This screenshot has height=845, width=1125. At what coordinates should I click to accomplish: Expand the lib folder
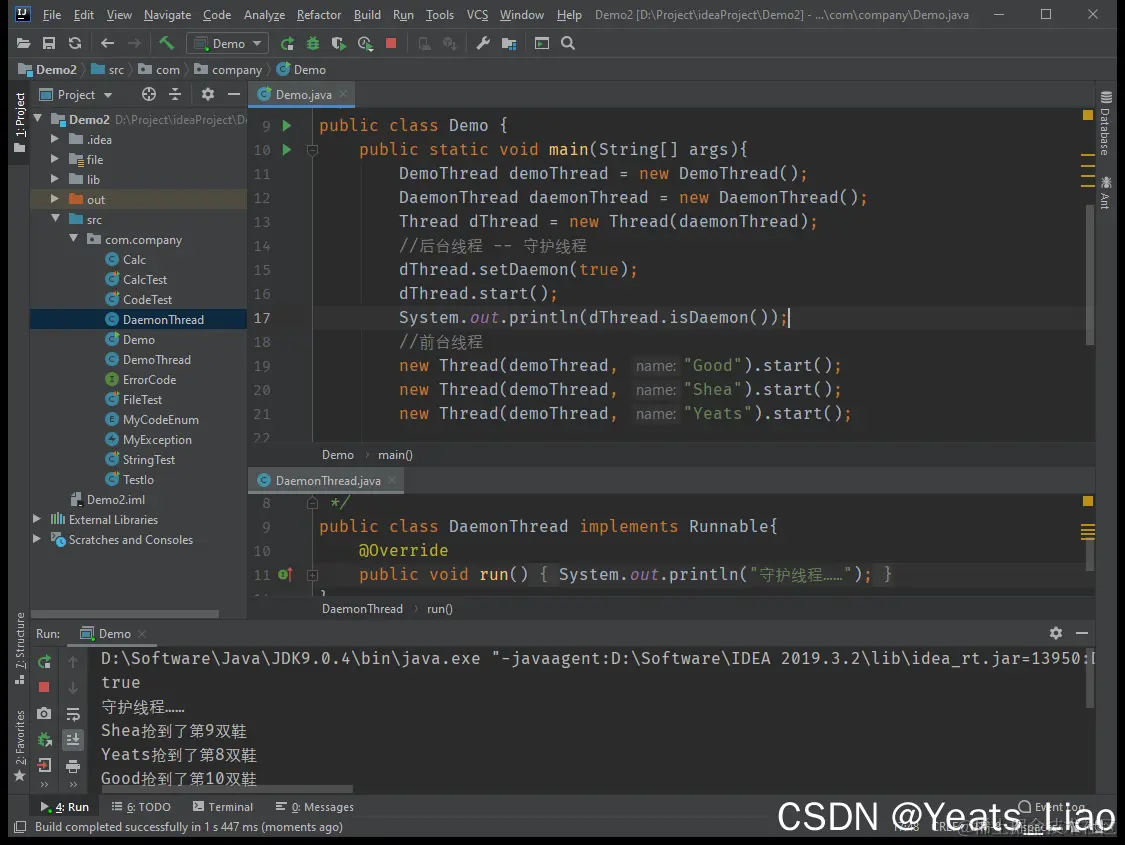pos(55,179)
